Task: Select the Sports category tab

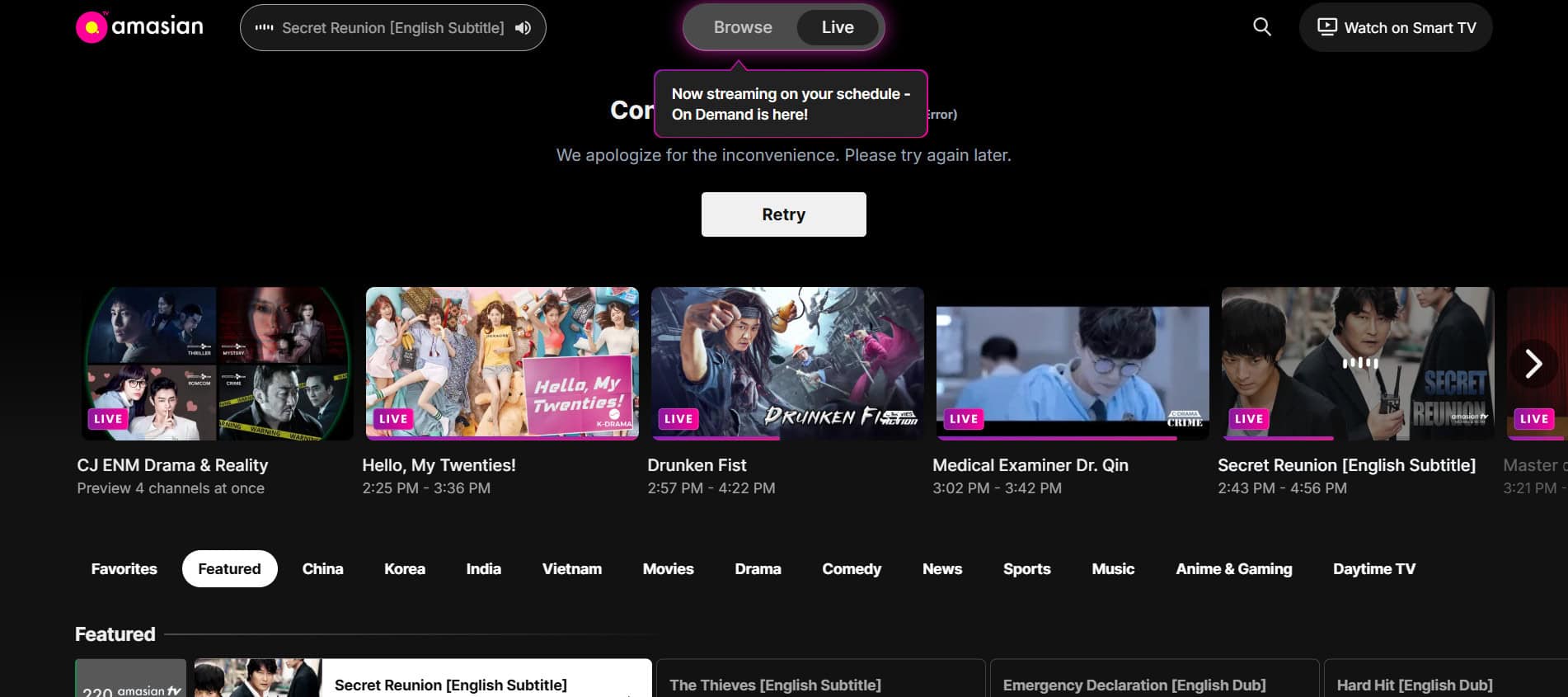Action: pos(1027,569)
